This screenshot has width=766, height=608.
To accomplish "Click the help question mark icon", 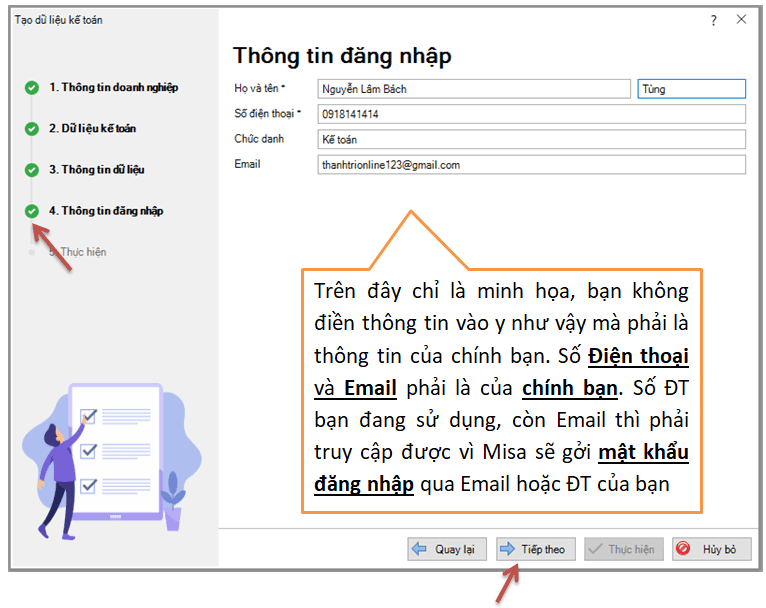I will tap(713, 20).
